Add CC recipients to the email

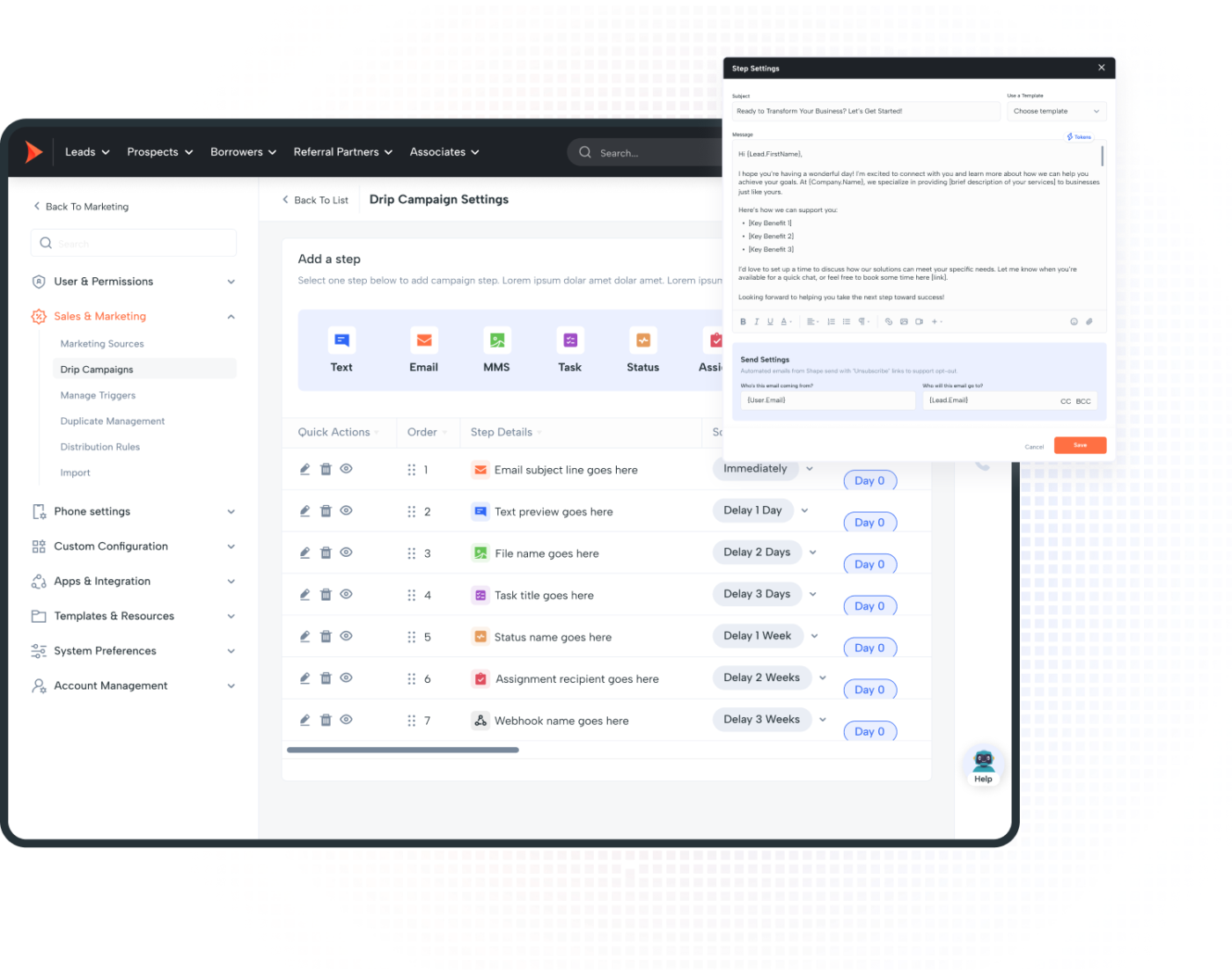1066,401
